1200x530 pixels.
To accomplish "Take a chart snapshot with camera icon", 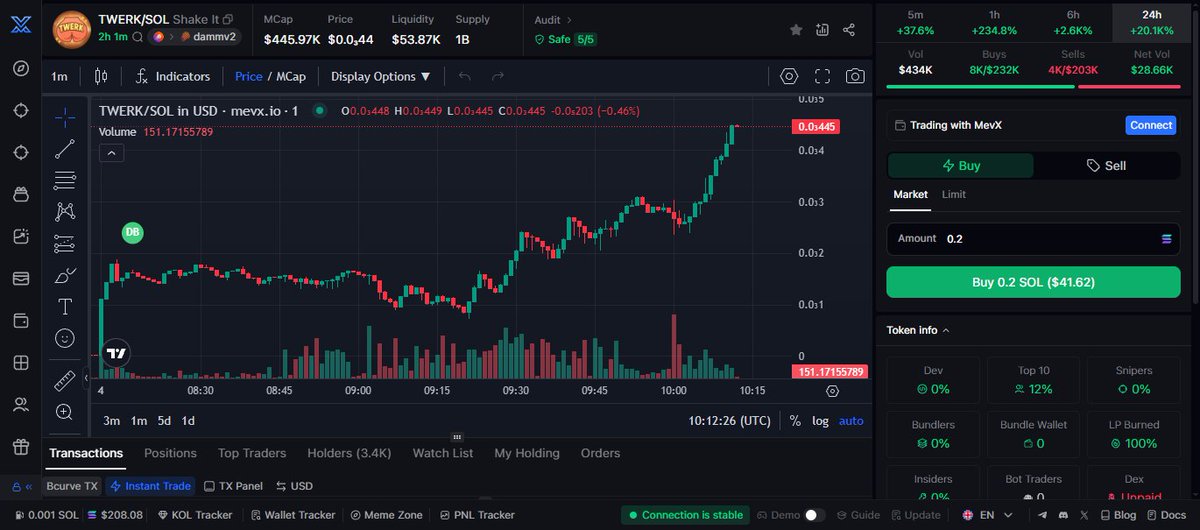I will pos(855,76).
